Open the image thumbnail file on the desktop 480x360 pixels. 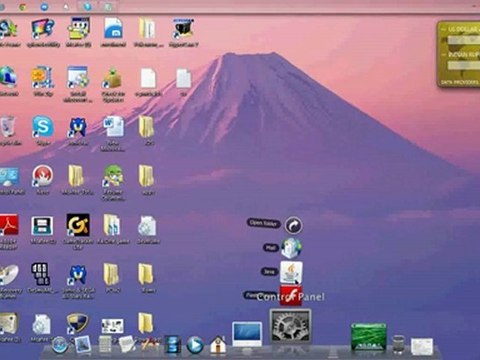coord(112,326)
